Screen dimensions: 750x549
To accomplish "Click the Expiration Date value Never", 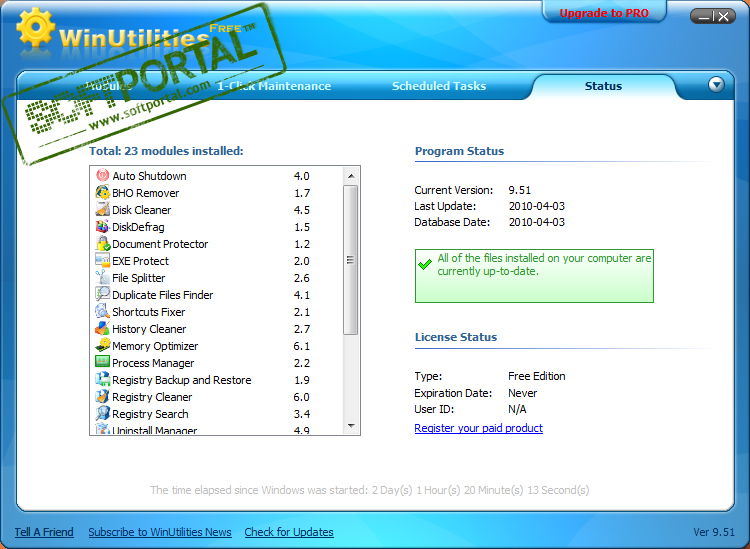I will click(x=522, y=393).
